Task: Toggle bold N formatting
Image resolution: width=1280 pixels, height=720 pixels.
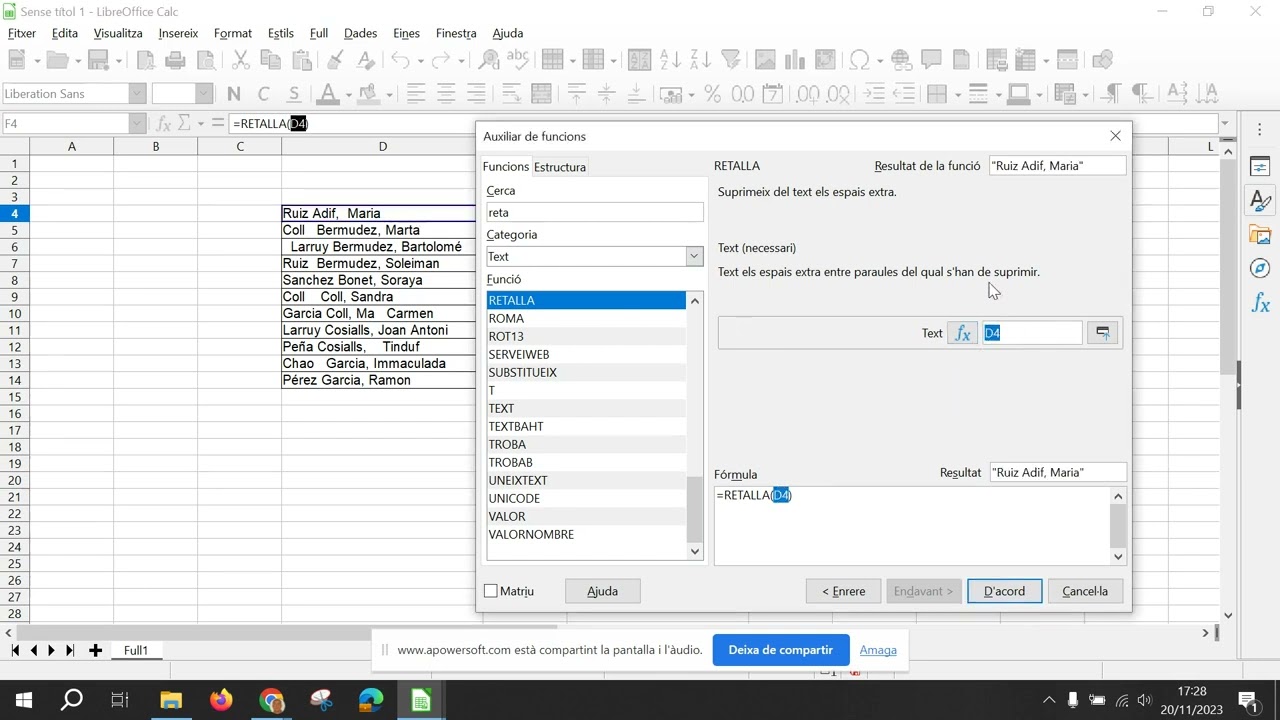Action: [x=234, y=94]
